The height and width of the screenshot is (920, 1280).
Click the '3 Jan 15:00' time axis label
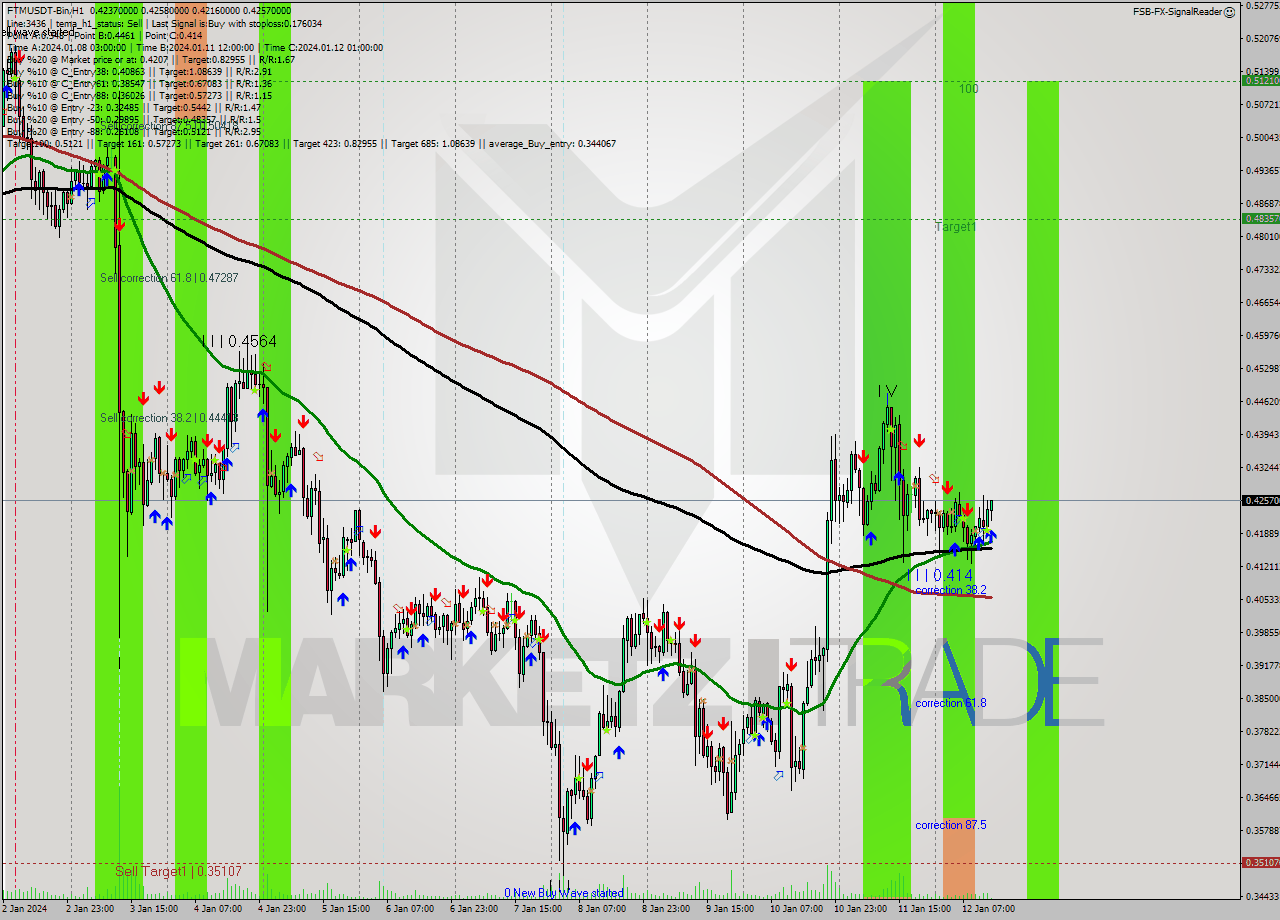[x=155, y=909]
